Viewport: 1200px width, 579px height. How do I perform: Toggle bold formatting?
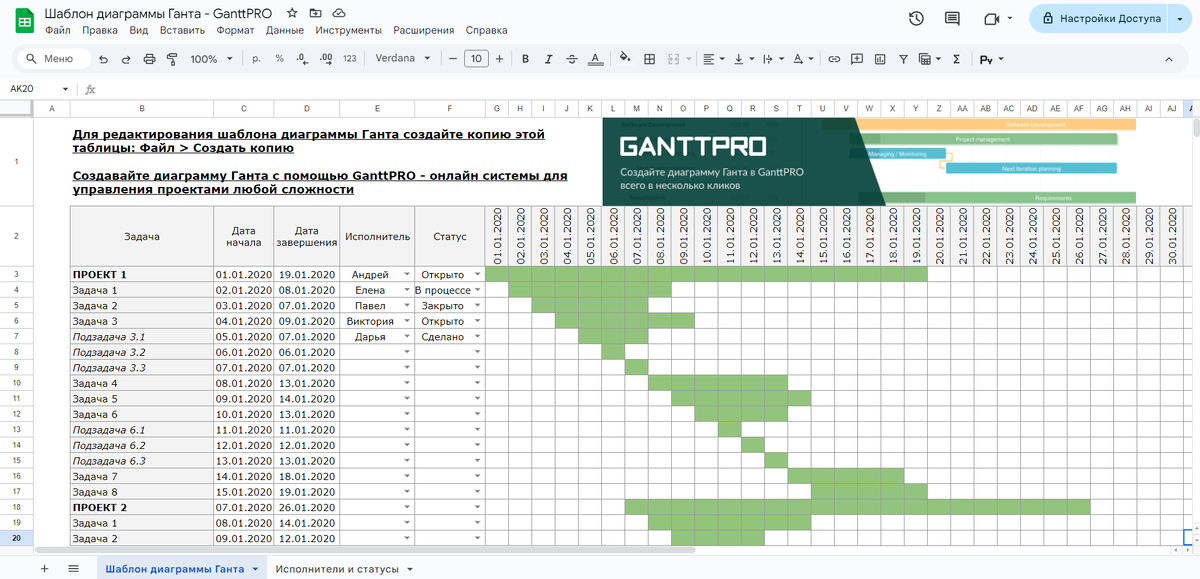point(525,59)
